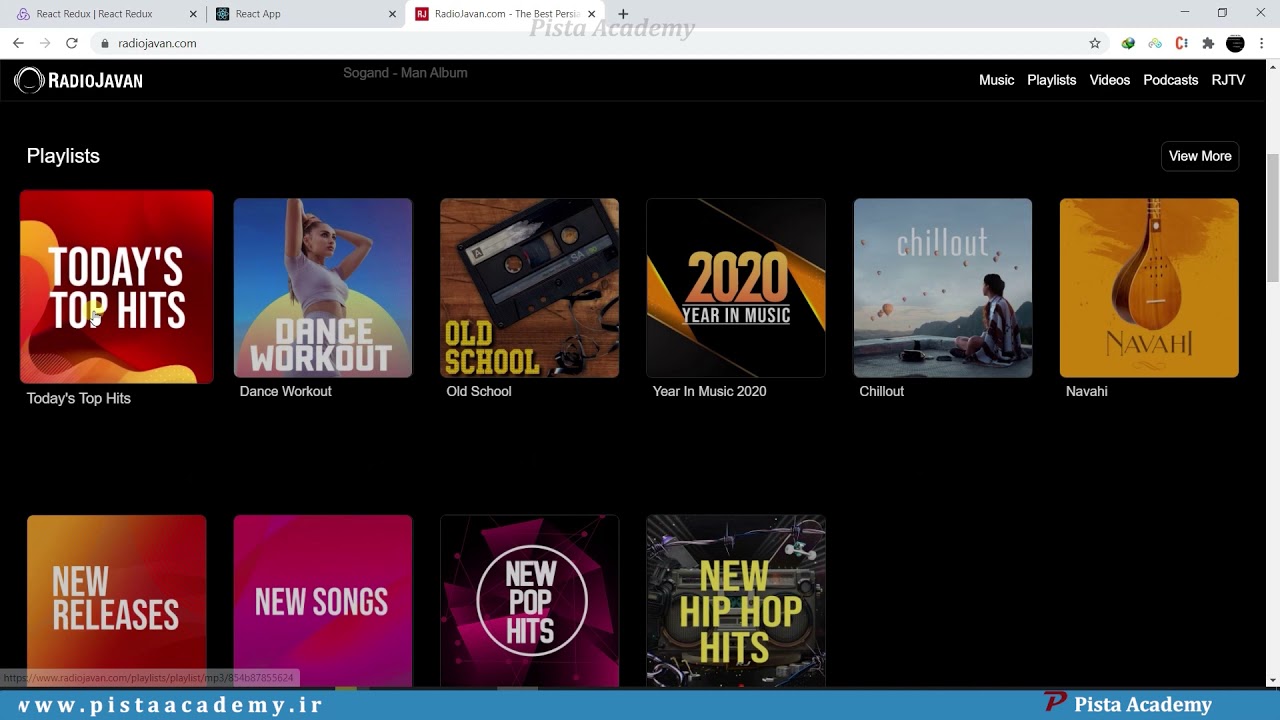Open the Chrome extensions puzzle icon
Screen dimensions: 1280x720
point(1208,43)
